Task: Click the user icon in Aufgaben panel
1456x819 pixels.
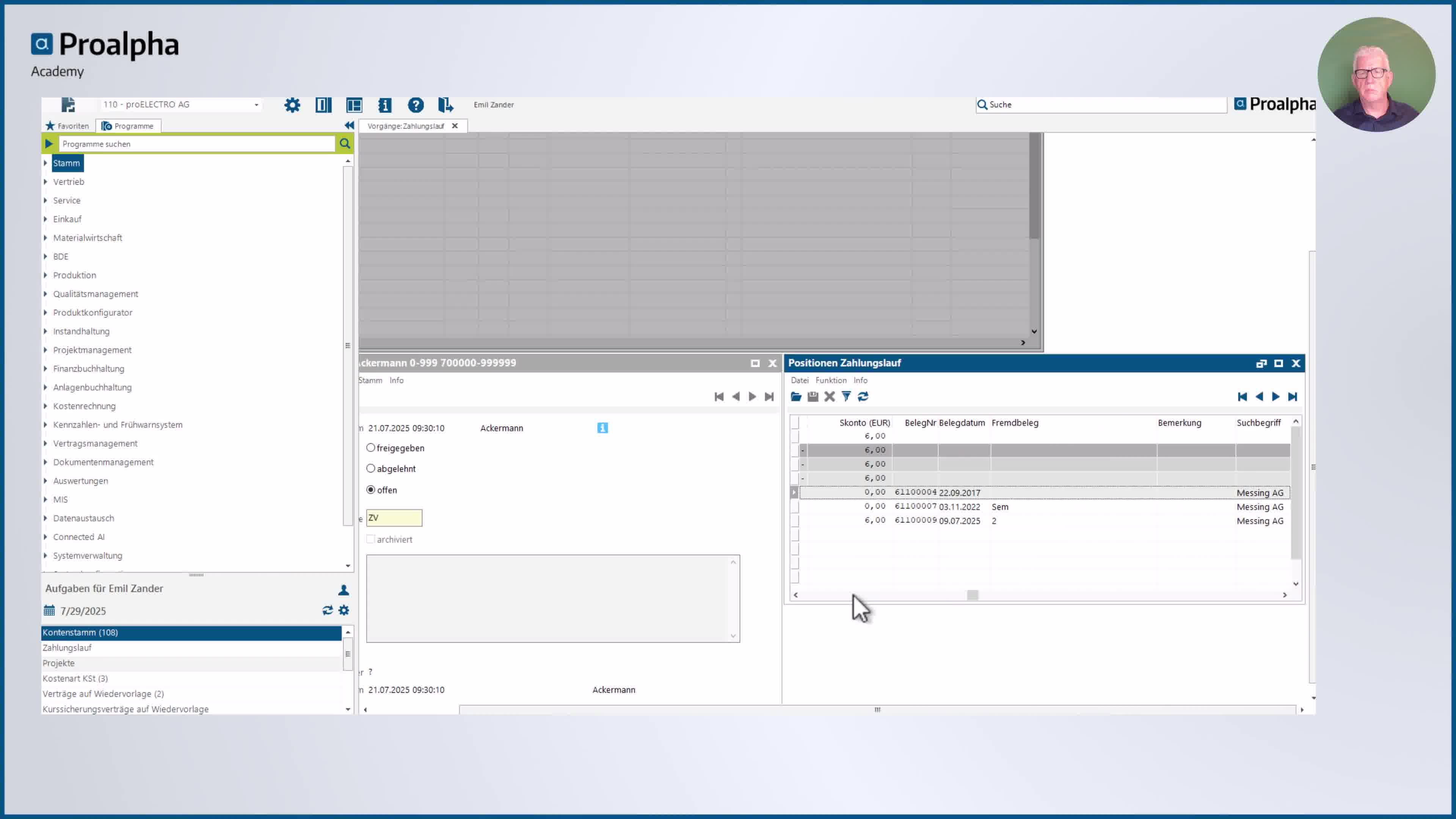Action: coord(344,590)
